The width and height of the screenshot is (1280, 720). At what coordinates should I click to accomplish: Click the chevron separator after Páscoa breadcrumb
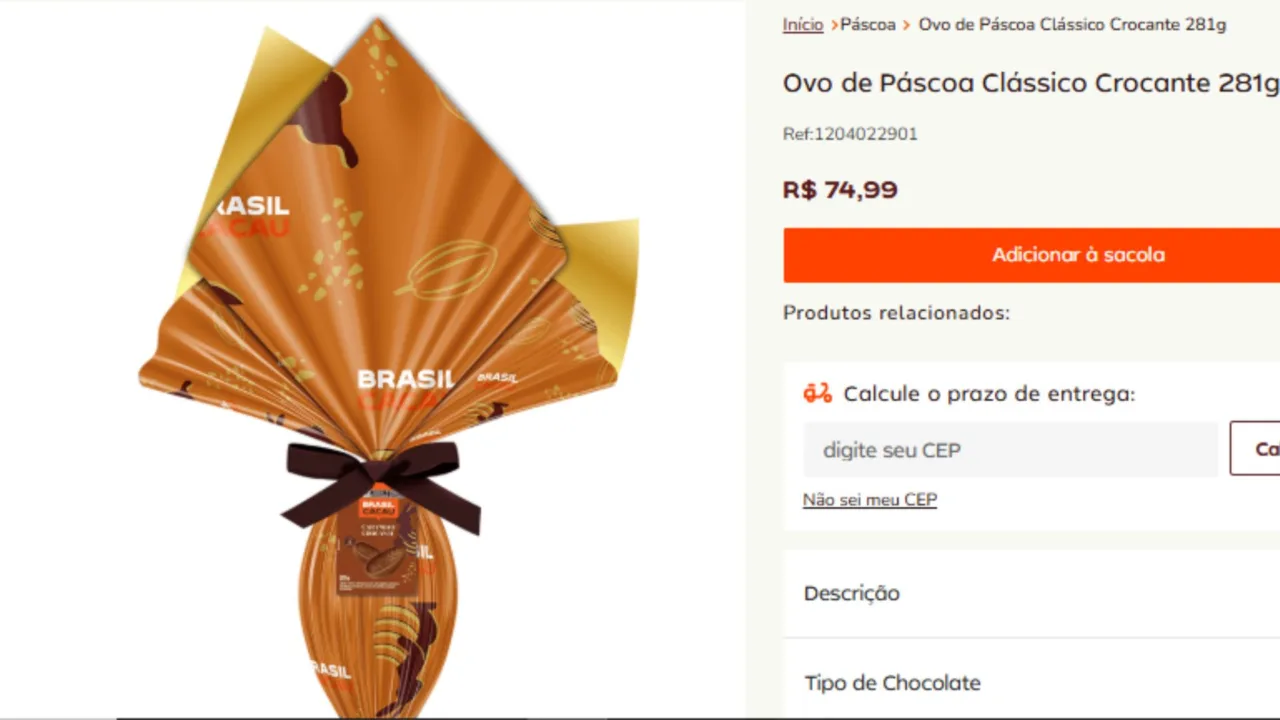coord(907,24)
